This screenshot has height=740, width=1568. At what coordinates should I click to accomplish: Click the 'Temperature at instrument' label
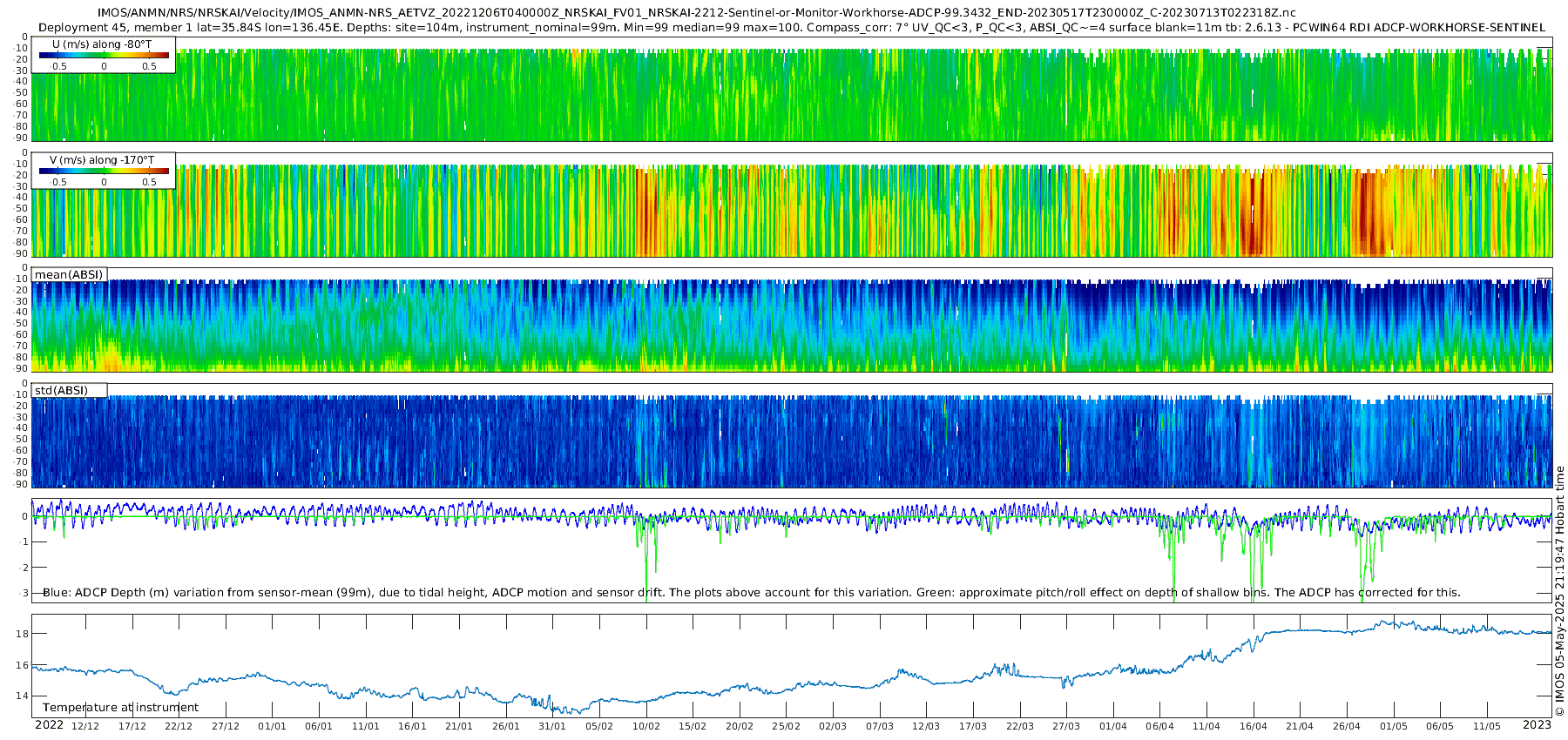click(x=120, y=707)
